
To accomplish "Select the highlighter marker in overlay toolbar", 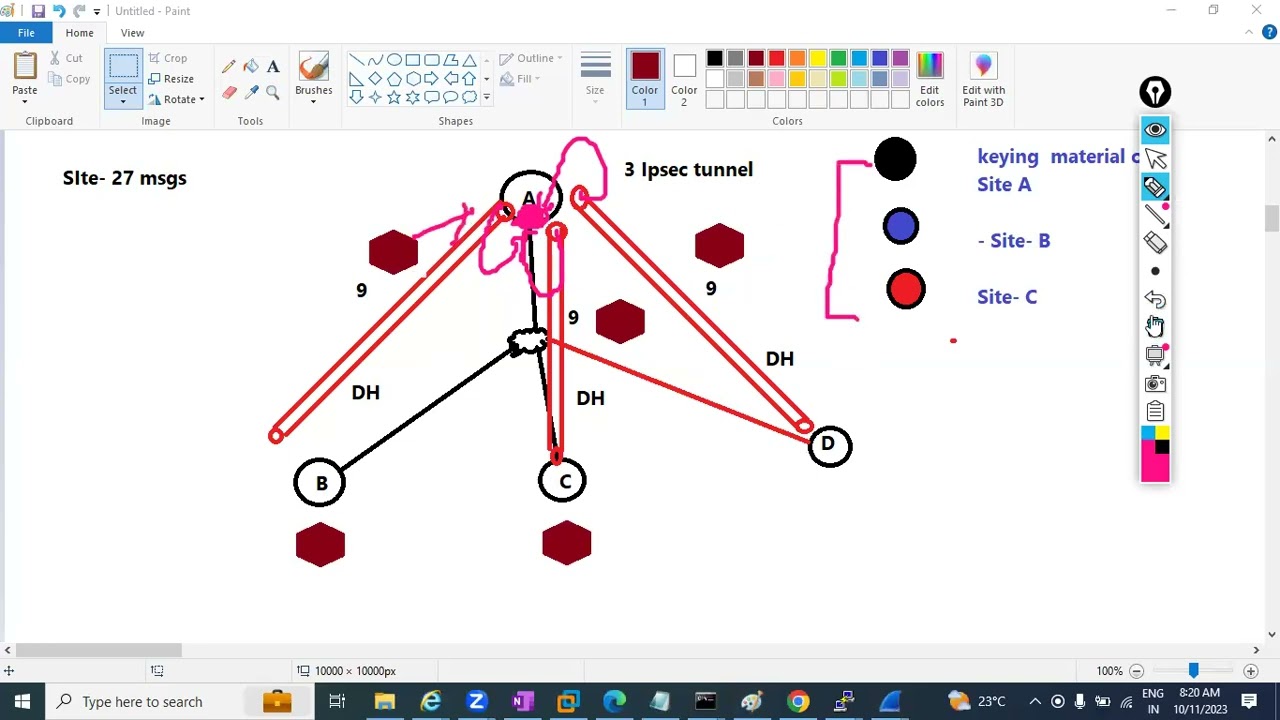I will point(1155,187).
